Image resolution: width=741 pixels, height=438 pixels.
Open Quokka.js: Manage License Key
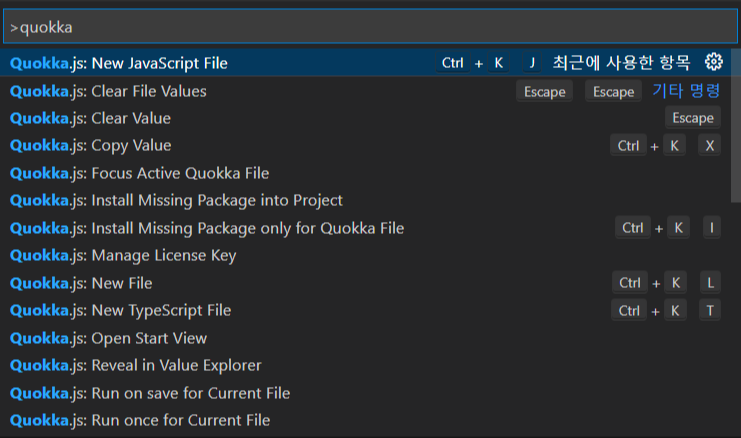pyautogui.click(x=365, y=256)
